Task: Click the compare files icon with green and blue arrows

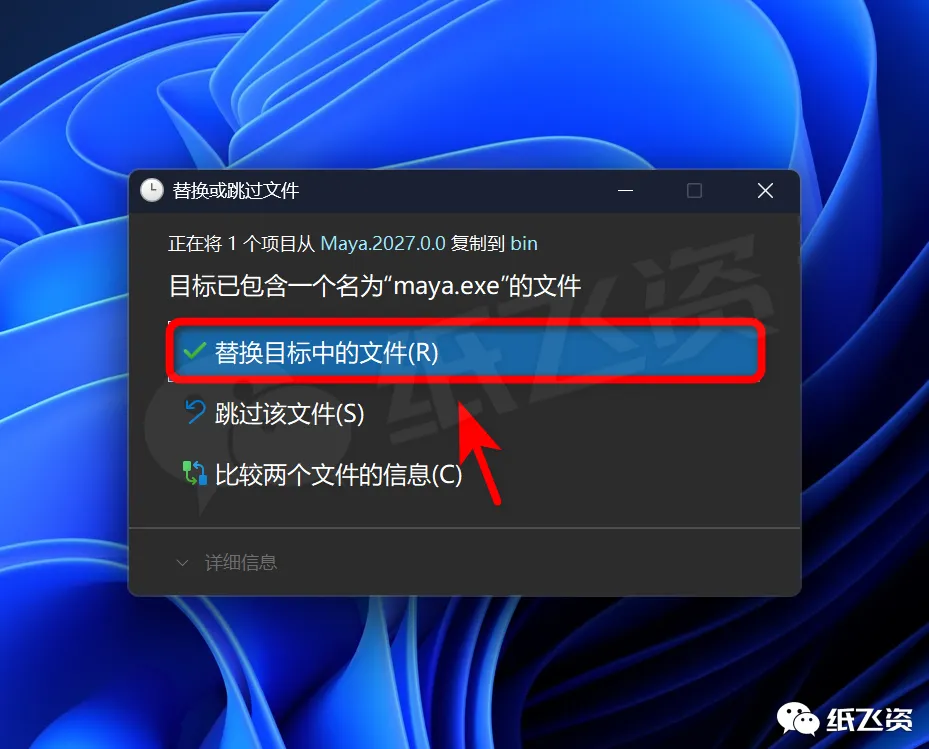Action: [194, 473]
